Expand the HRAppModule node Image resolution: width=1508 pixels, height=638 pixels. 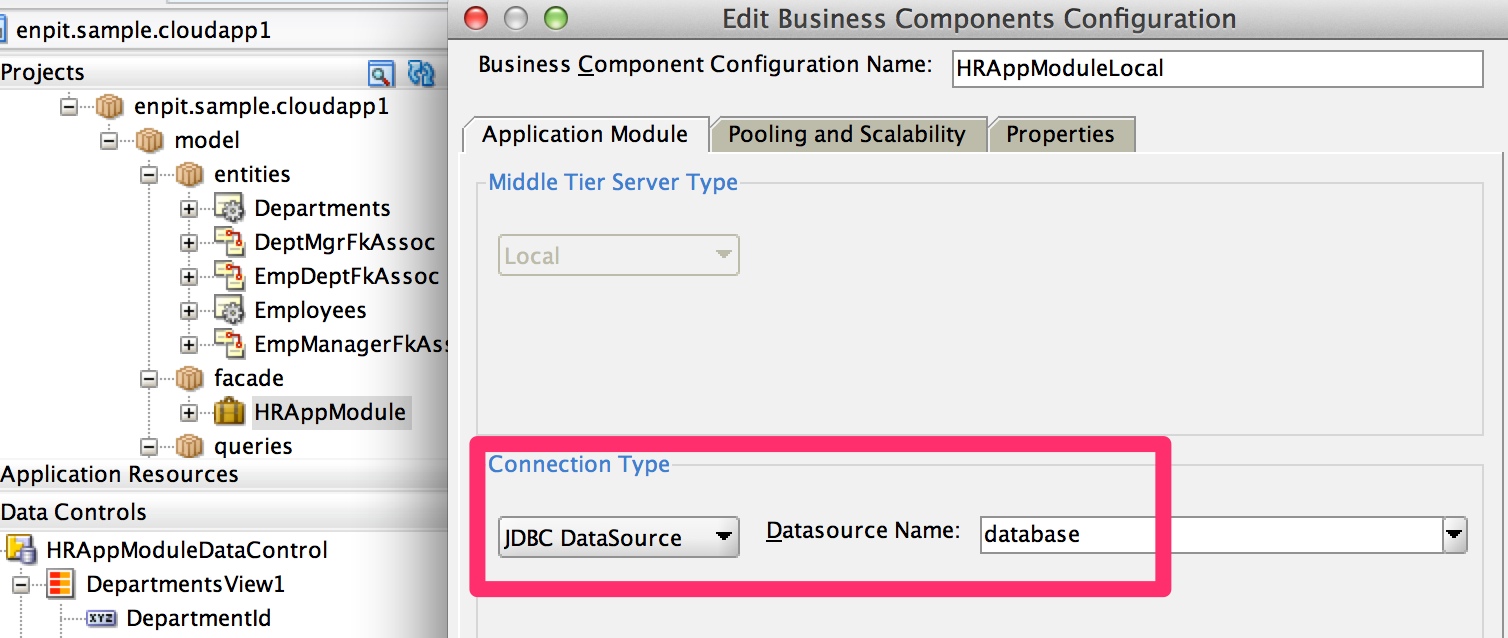coord(188,413)
